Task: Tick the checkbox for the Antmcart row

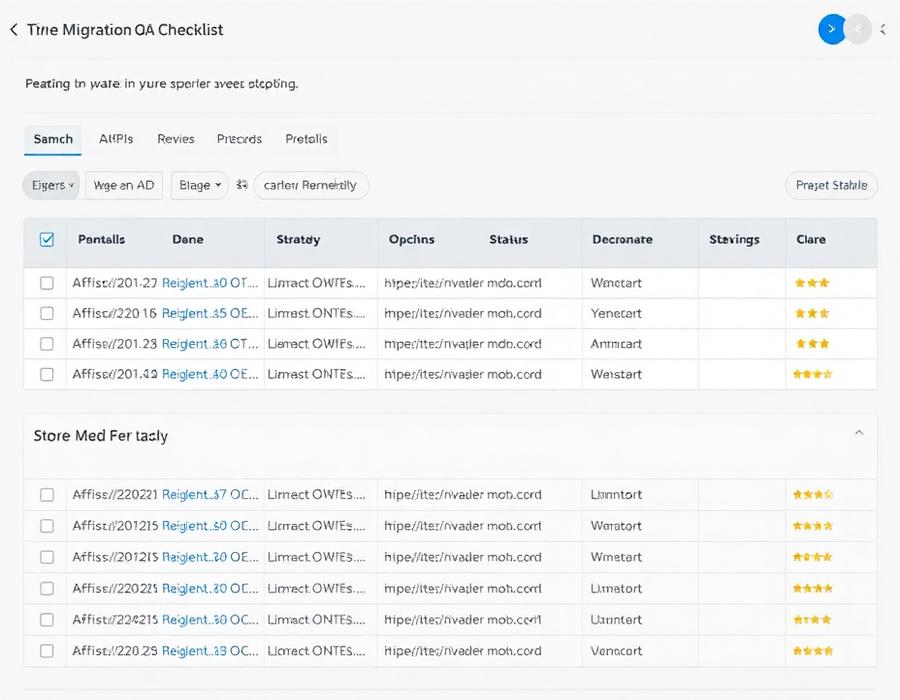Action: [46, 344]
